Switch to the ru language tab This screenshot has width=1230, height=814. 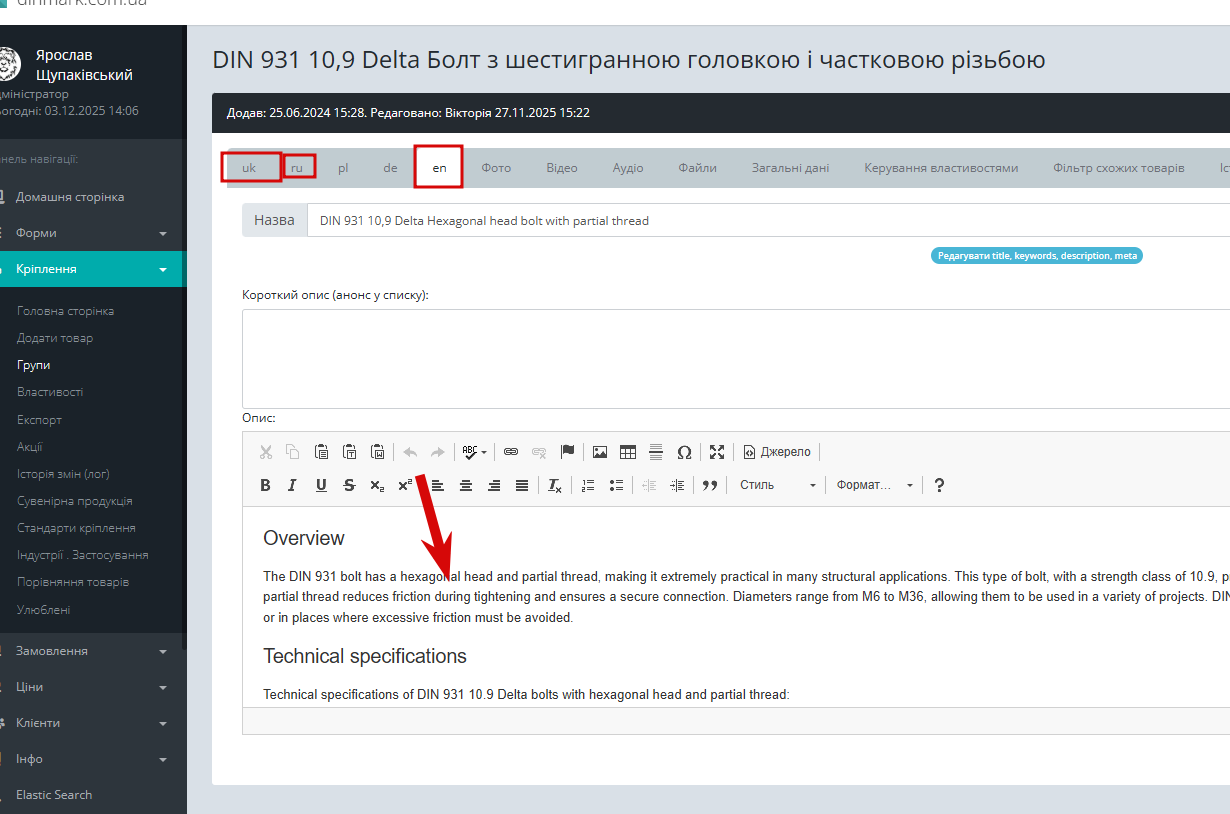[x=297, y=168]
